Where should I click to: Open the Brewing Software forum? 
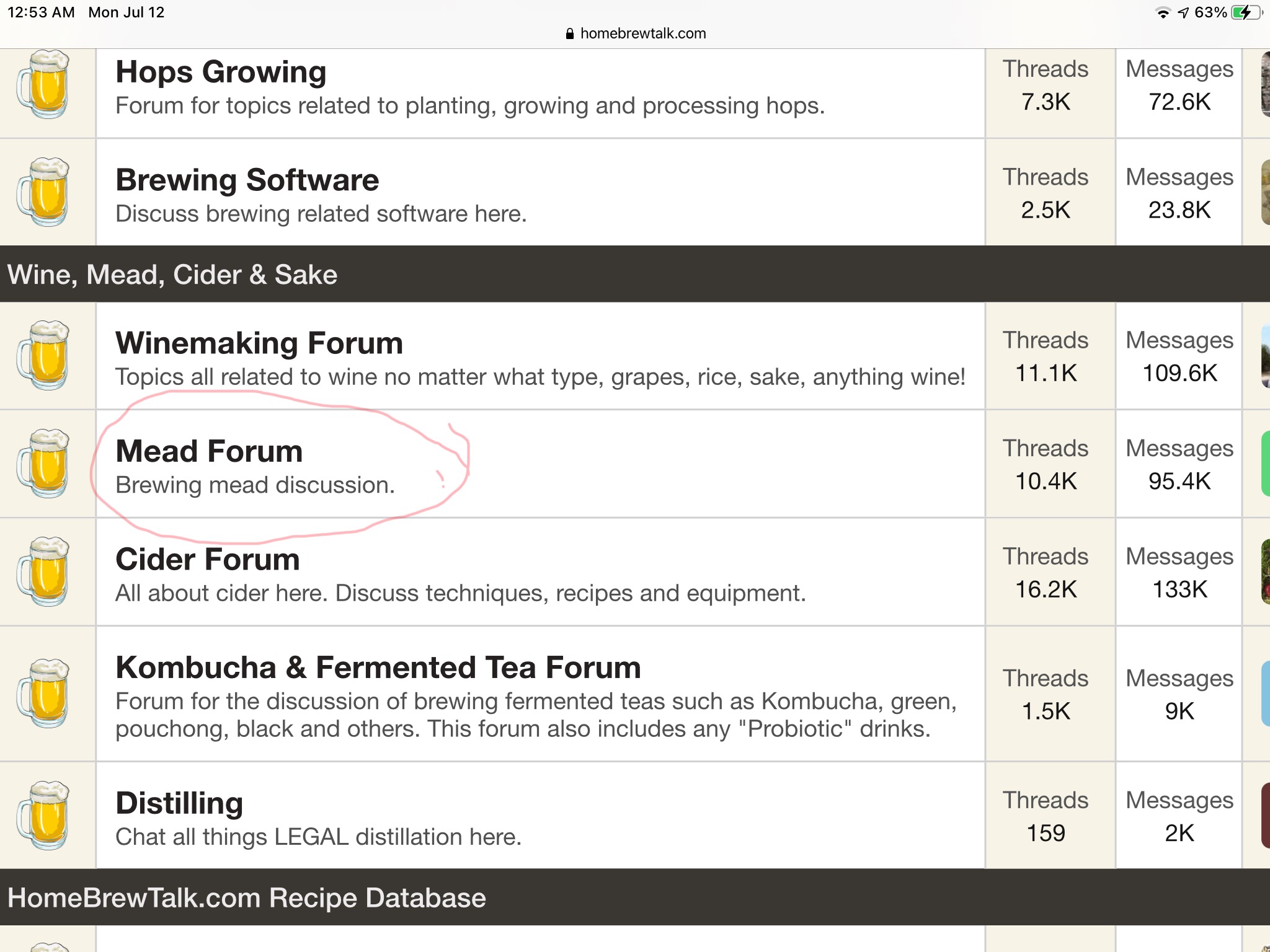coord(247,180)
